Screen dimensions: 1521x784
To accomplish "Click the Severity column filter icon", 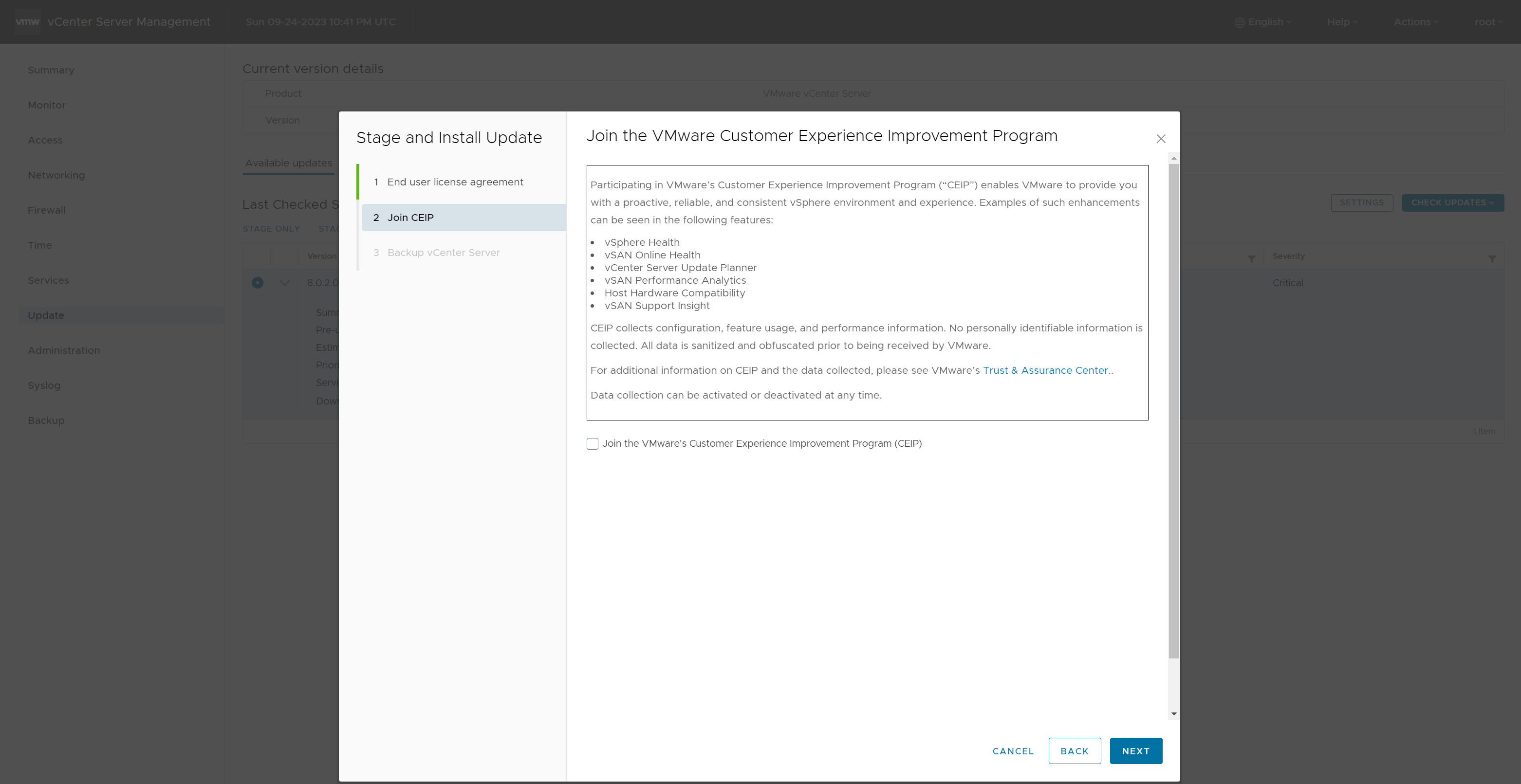I will [1491, 258].
